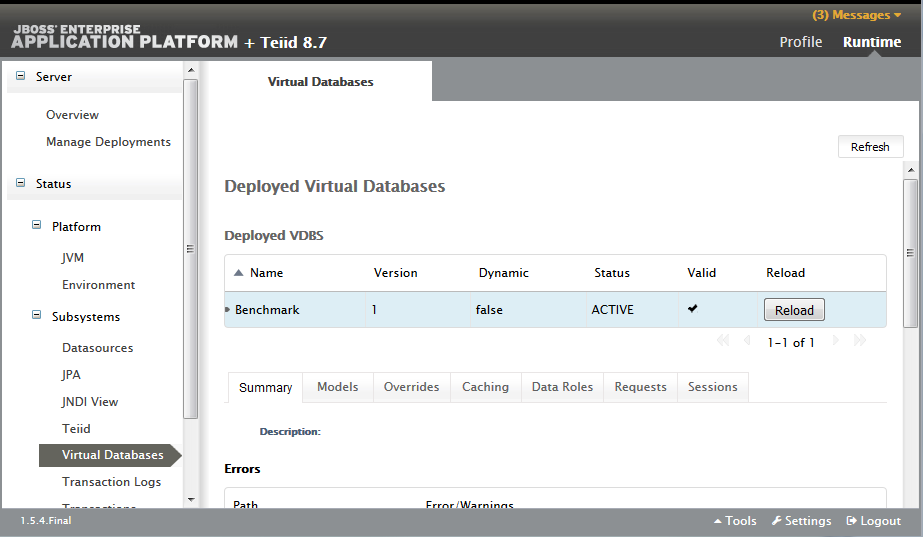Open Server Overview in sidebar
Viewport: 923px width, 537px height.
72,115
